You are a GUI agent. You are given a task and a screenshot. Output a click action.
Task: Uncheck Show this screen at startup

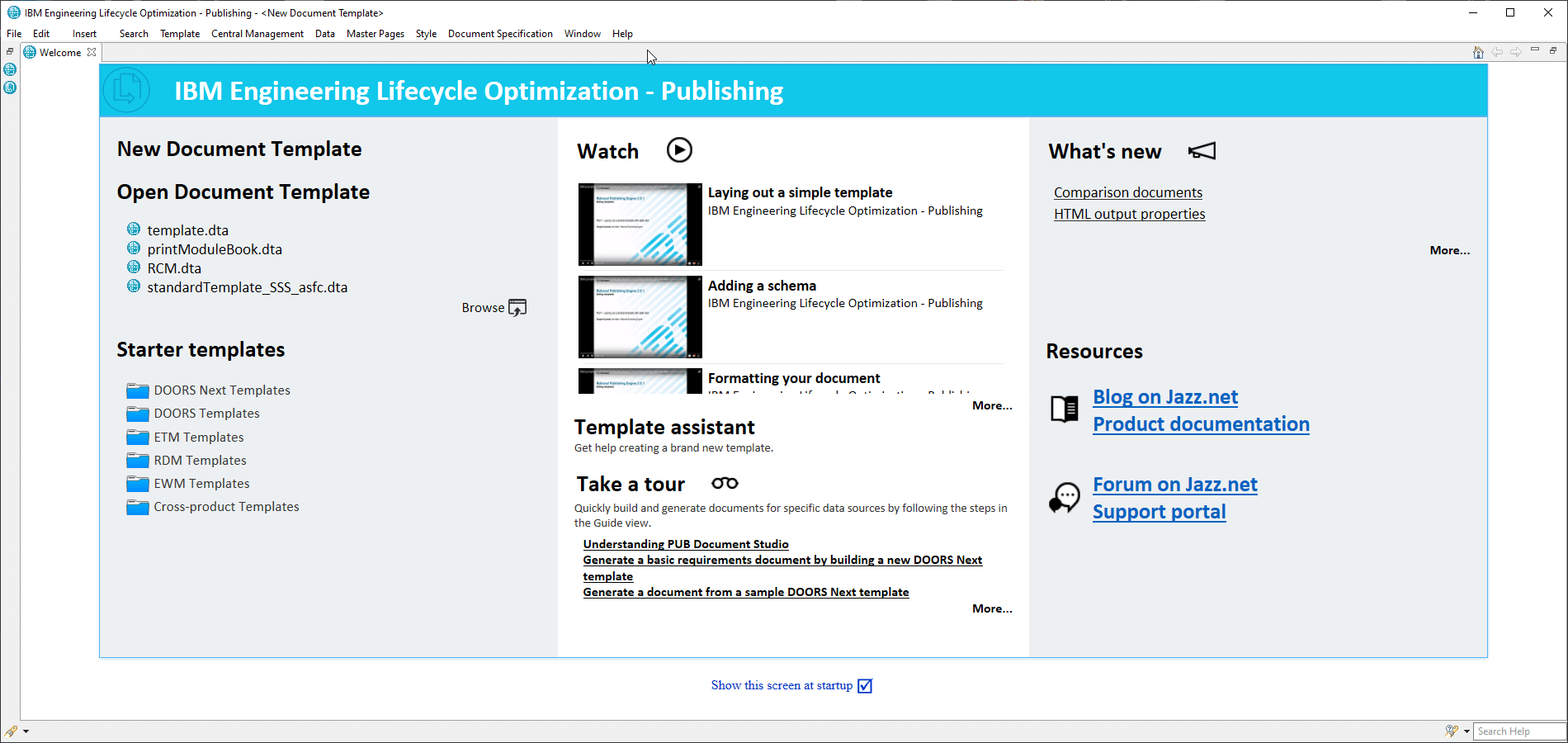point(863,685)
